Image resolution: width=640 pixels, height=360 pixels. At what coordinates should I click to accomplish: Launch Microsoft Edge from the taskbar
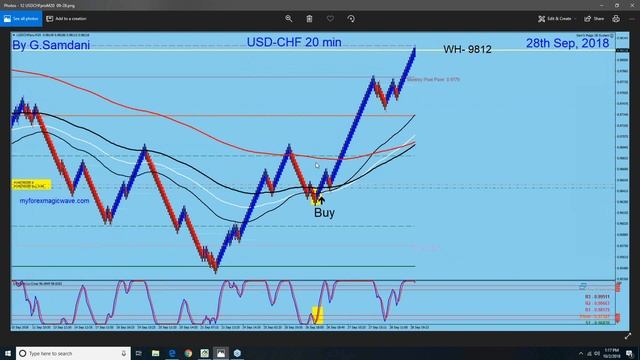click(x=172, y=353)
